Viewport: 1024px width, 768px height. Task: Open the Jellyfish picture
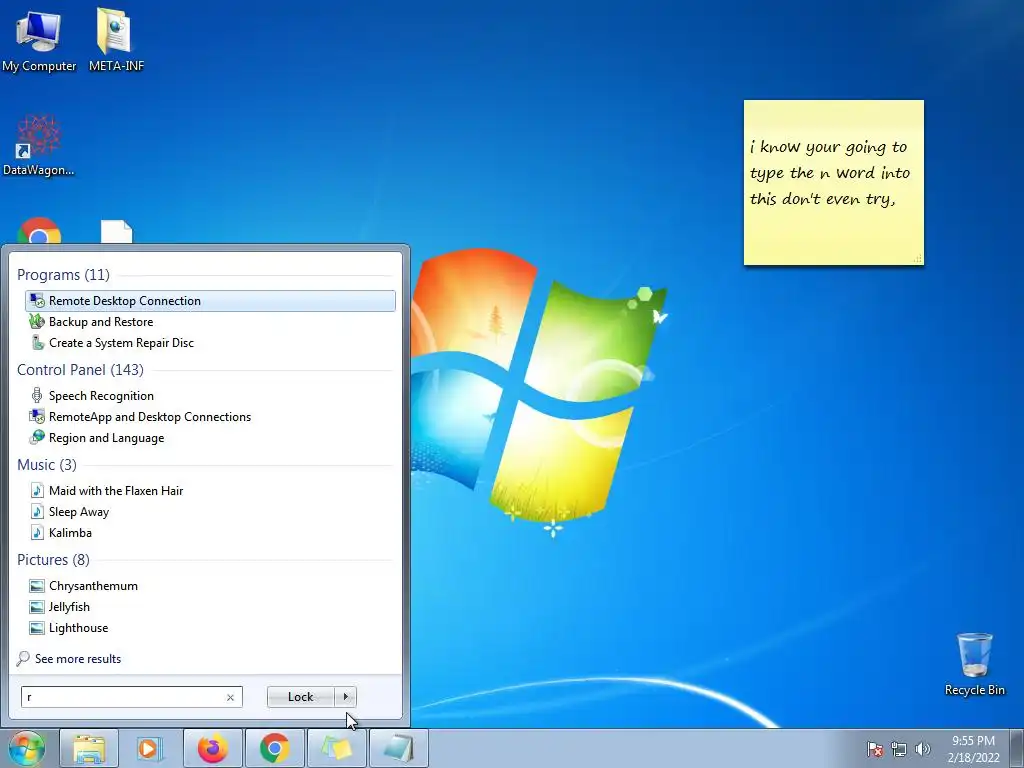(69, 607)
